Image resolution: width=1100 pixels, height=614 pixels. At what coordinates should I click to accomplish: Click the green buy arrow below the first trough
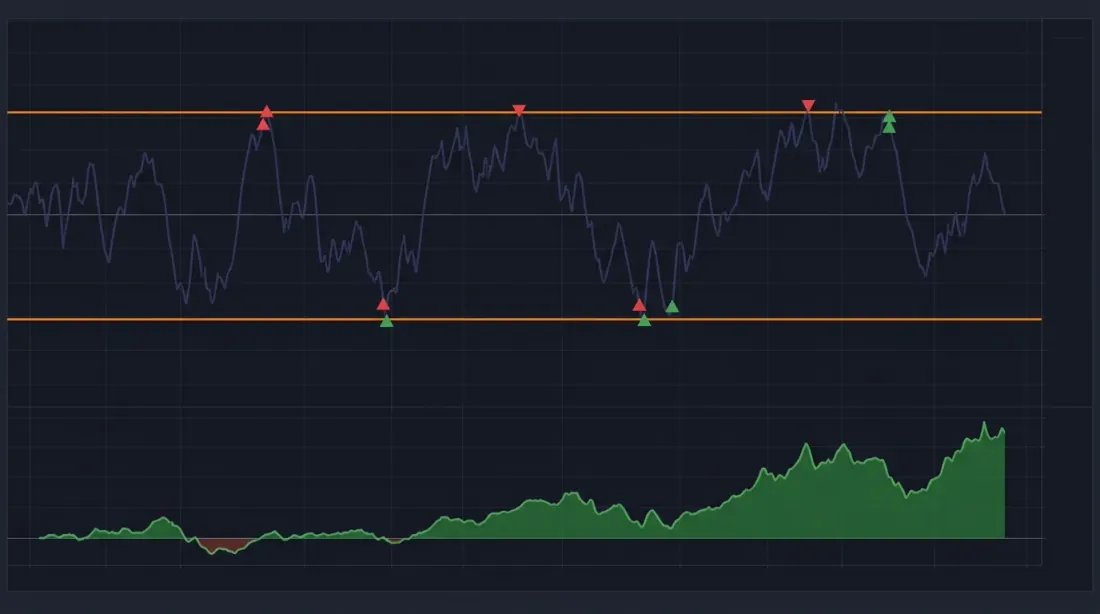click(385, 322)
